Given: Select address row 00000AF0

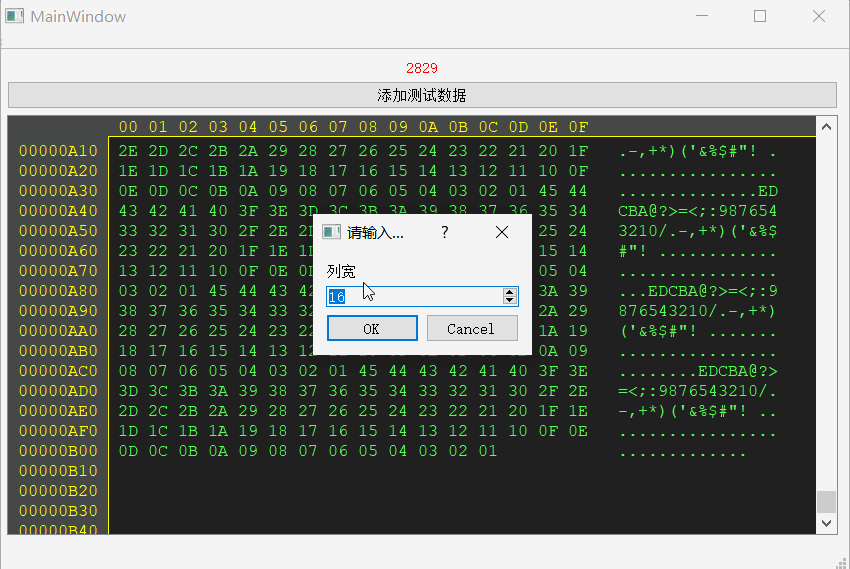Looking at the screenshot, I should point(59,431).
